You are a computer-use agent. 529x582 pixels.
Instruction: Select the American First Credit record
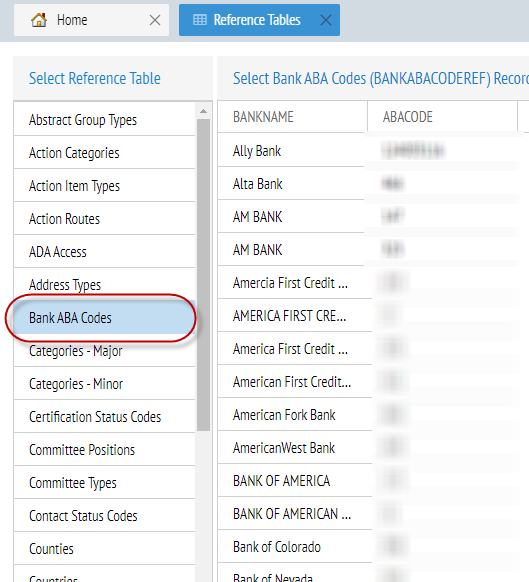[373, 382]
